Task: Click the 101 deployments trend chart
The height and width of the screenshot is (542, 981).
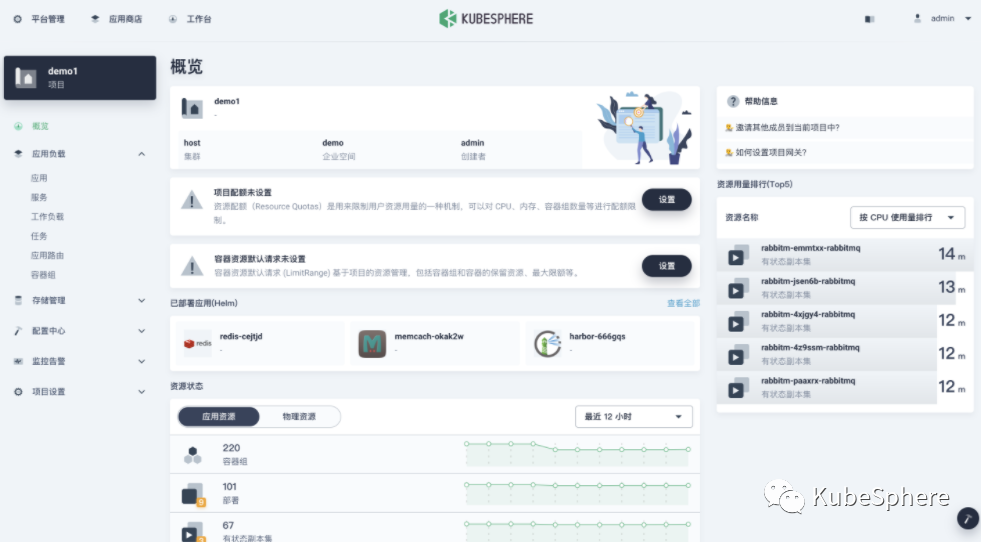Action: point(577,493)
